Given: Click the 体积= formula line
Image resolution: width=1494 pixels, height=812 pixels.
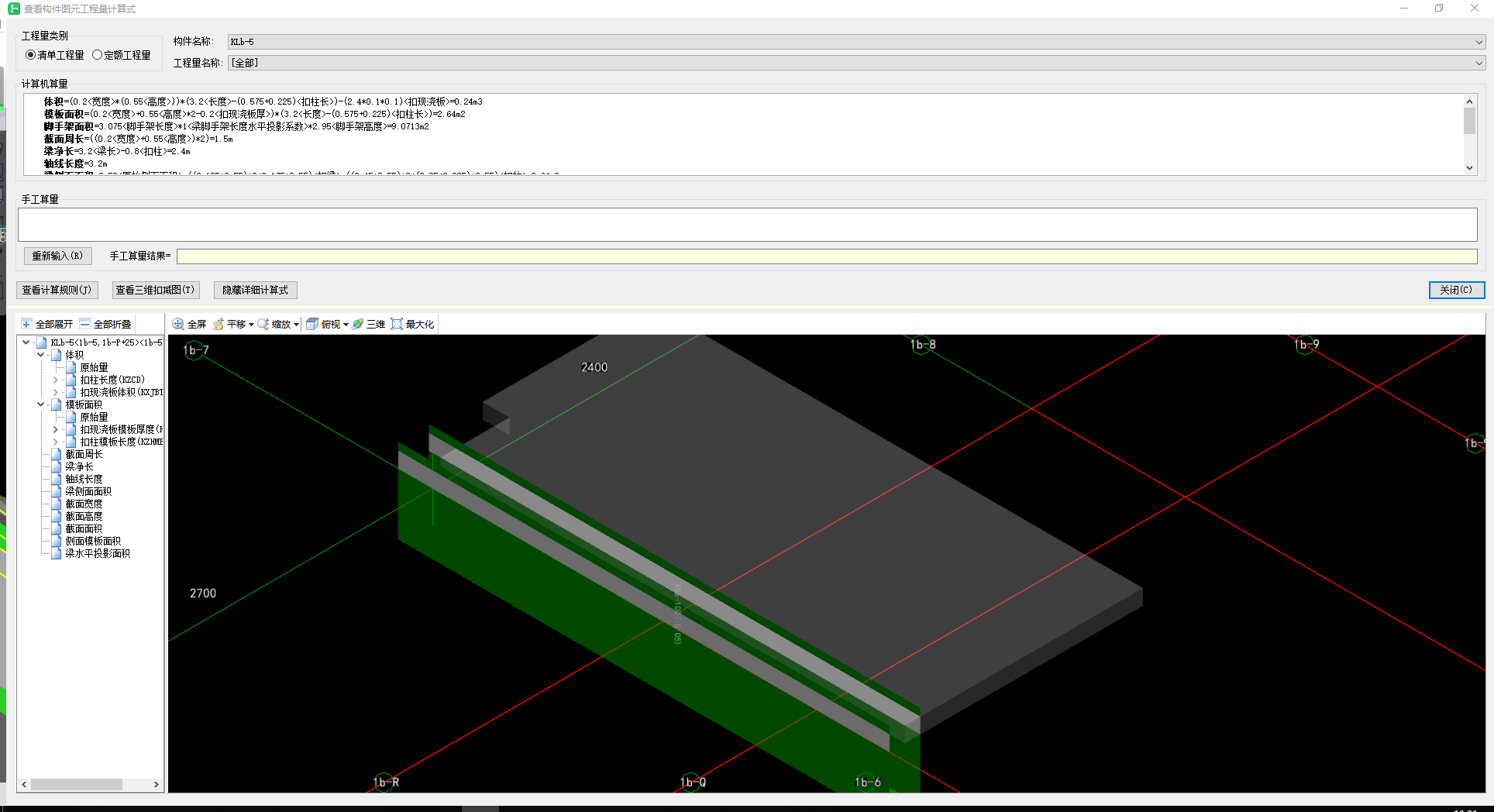Looking at the screenshot, I should click(263, 101).
